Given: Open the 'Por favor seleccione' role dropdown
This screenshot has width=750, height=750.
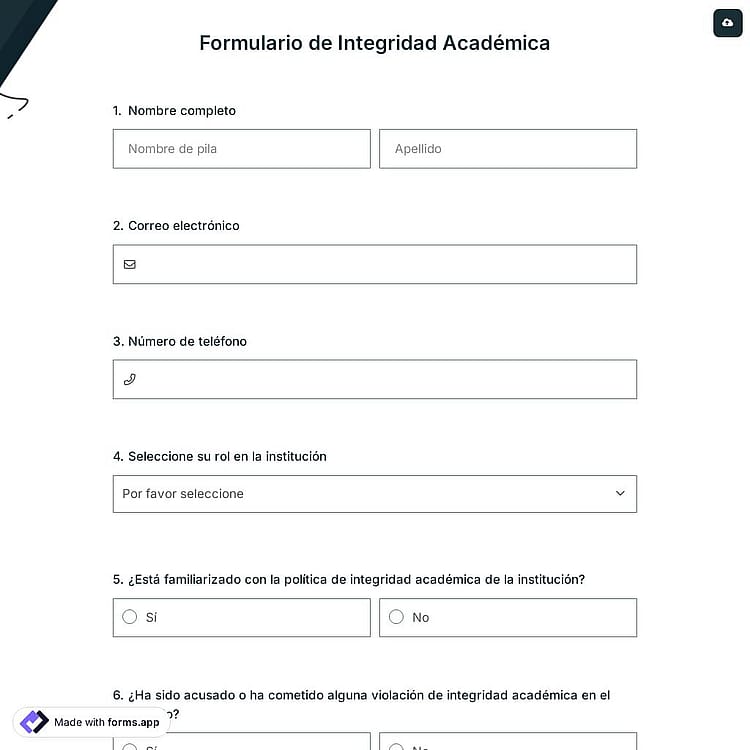Looking at the screenshot, I should 375,494.
